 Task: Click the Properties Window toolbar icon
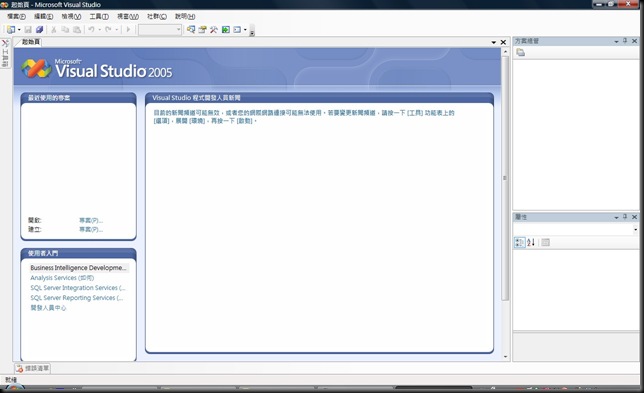tap(202, 30)
